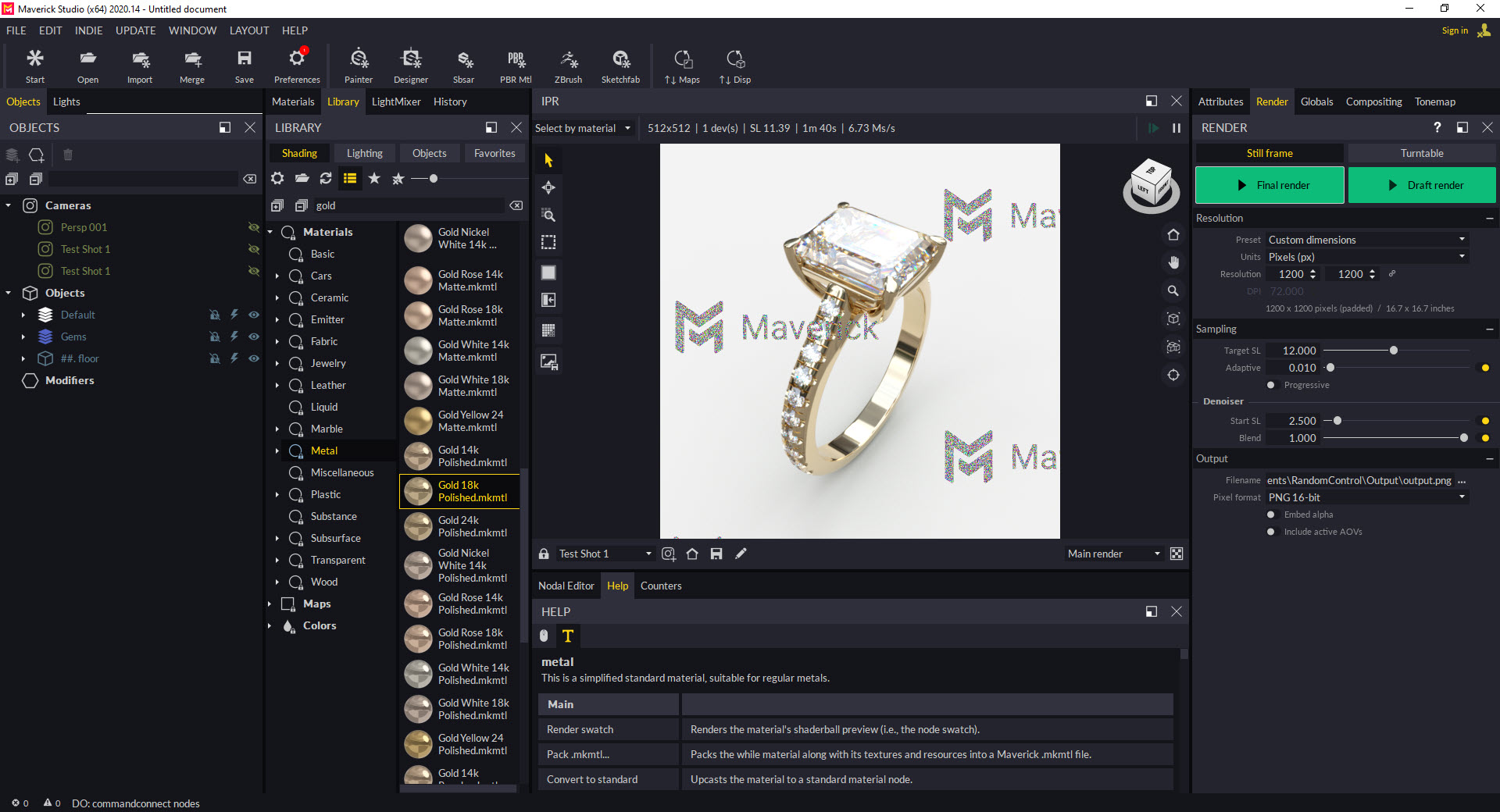This screenshot has width=1500, height=812.
Task: Toggle visibility of ##. floor object
Action: 254,358
